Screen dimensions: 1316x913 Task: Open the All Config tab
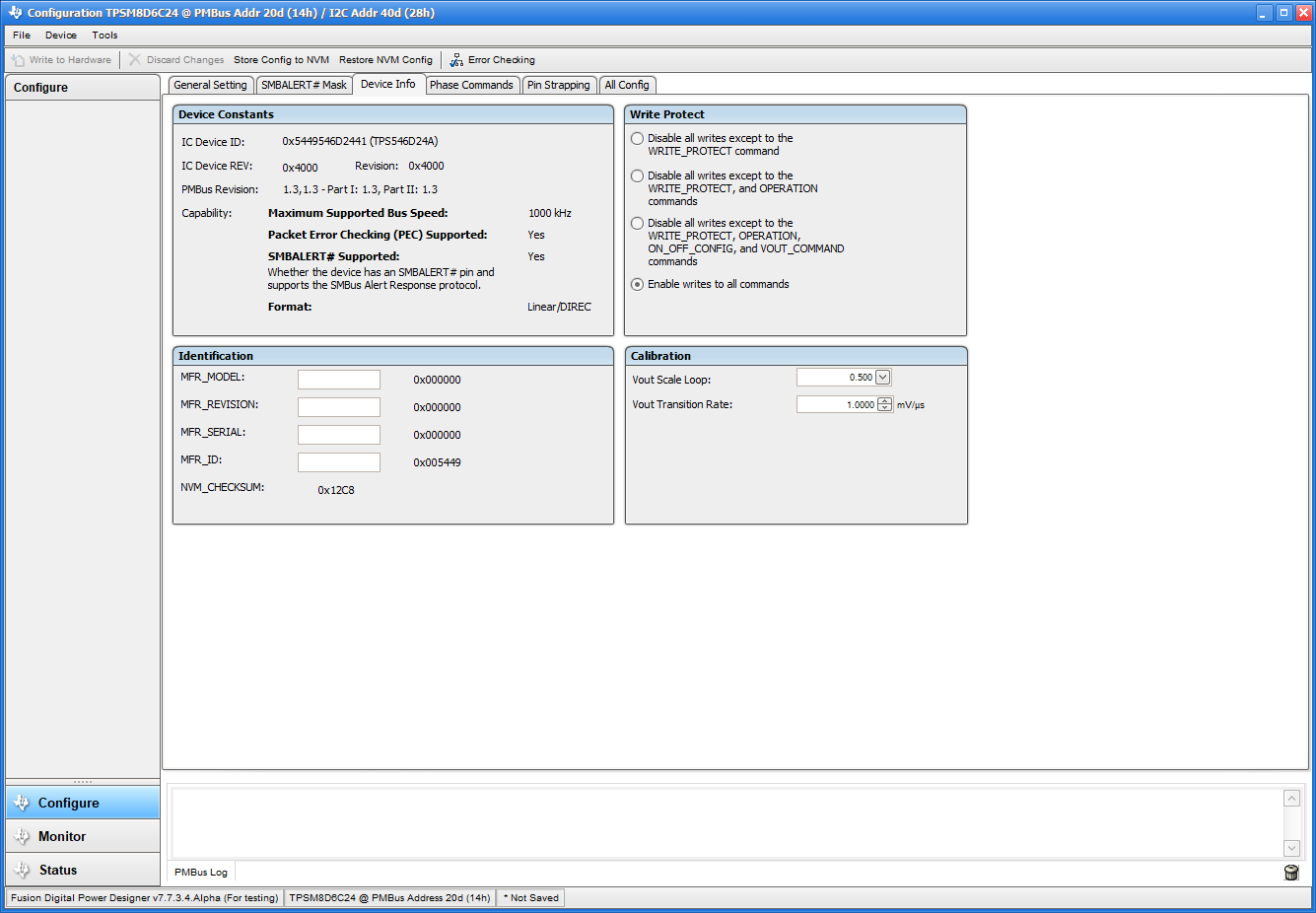pos(627,85)
